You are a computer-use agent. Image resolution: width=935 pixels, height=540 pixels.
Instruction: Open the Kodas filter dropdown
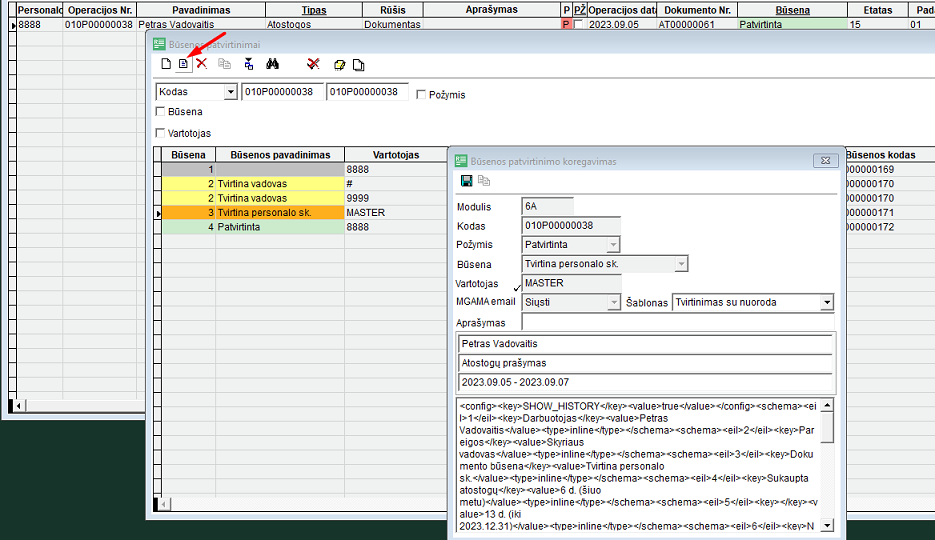pos(231,92)
